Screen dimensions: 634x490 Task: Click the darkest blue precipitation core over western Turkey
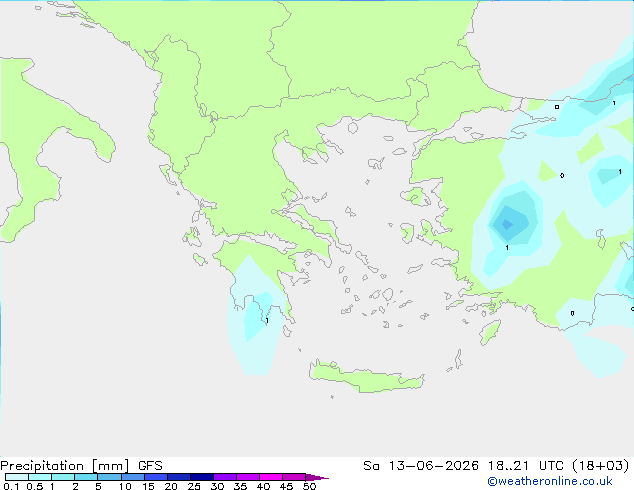(507, 224)
